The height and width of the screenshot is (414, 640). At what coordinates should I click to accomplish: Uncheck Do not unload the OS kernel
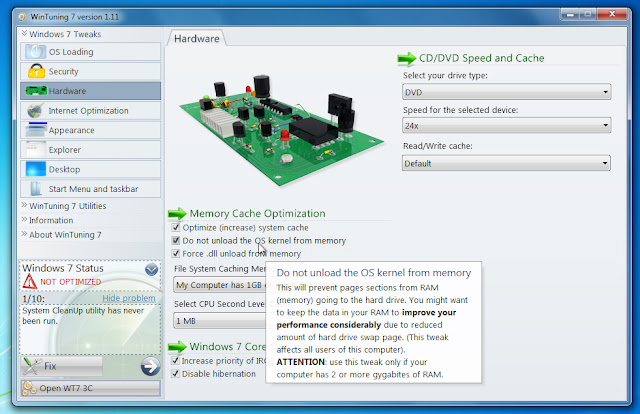click(176, 240)
